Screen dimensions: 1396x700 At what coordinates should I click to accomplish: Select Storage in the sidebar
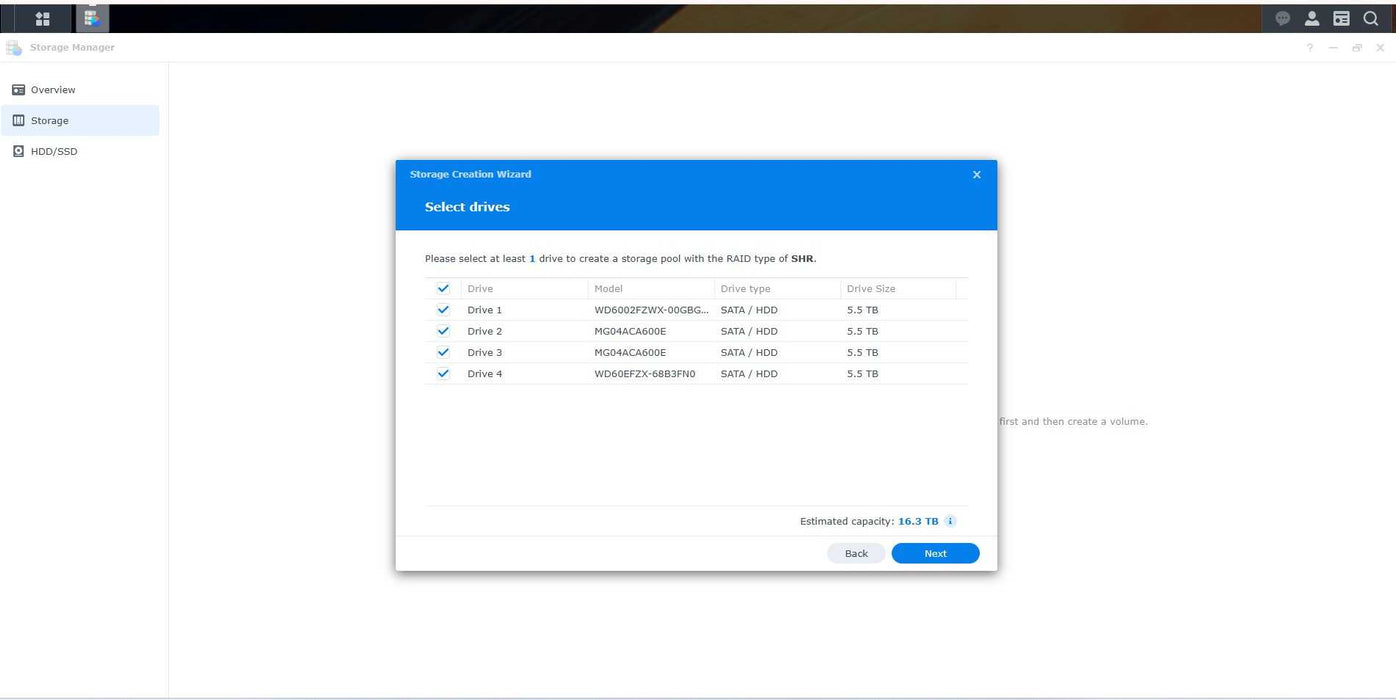tap(50, 120)
